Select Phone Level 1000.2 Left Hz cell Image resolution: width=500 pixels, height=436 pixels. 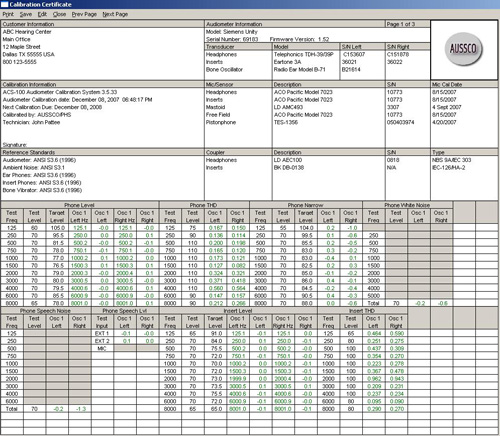[79, 258]
